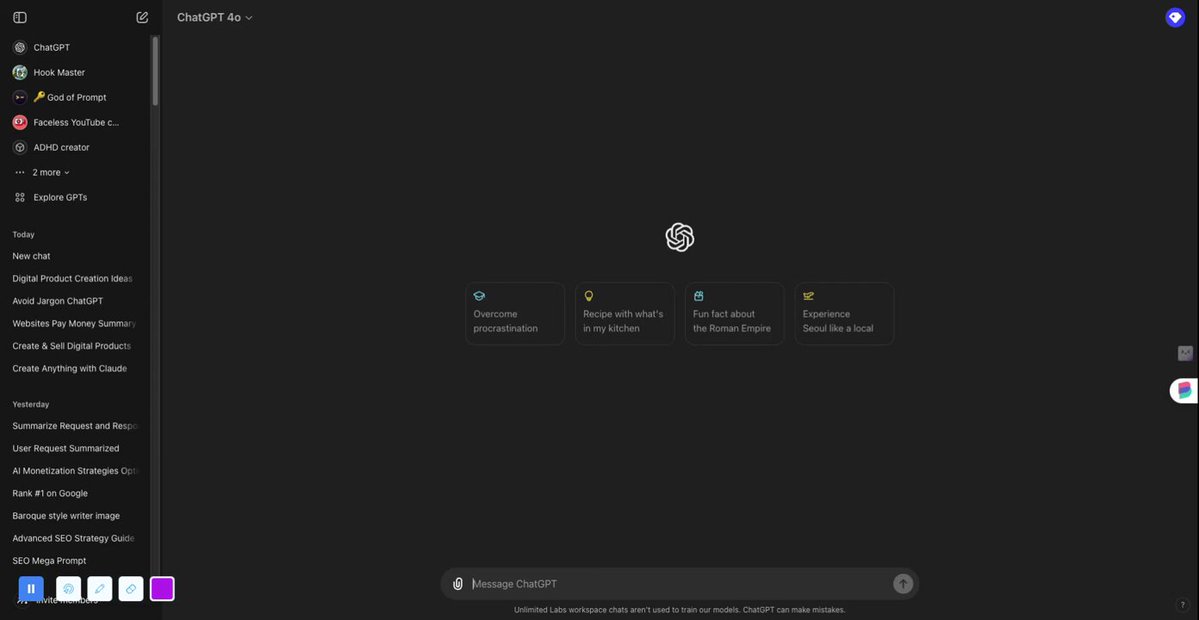Open 'Websites Pay Money Summary' chat
This screenshot has width=1199, height=620.
pyautogui.click(x=74, y=323)
